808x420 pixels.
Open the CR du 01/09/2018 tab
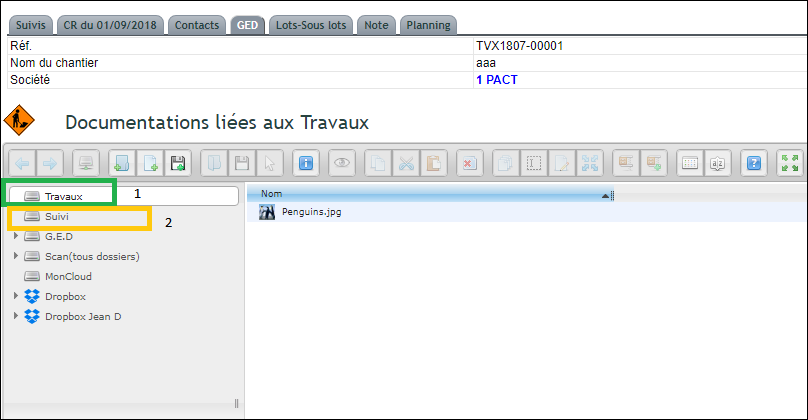coord(110,25)
